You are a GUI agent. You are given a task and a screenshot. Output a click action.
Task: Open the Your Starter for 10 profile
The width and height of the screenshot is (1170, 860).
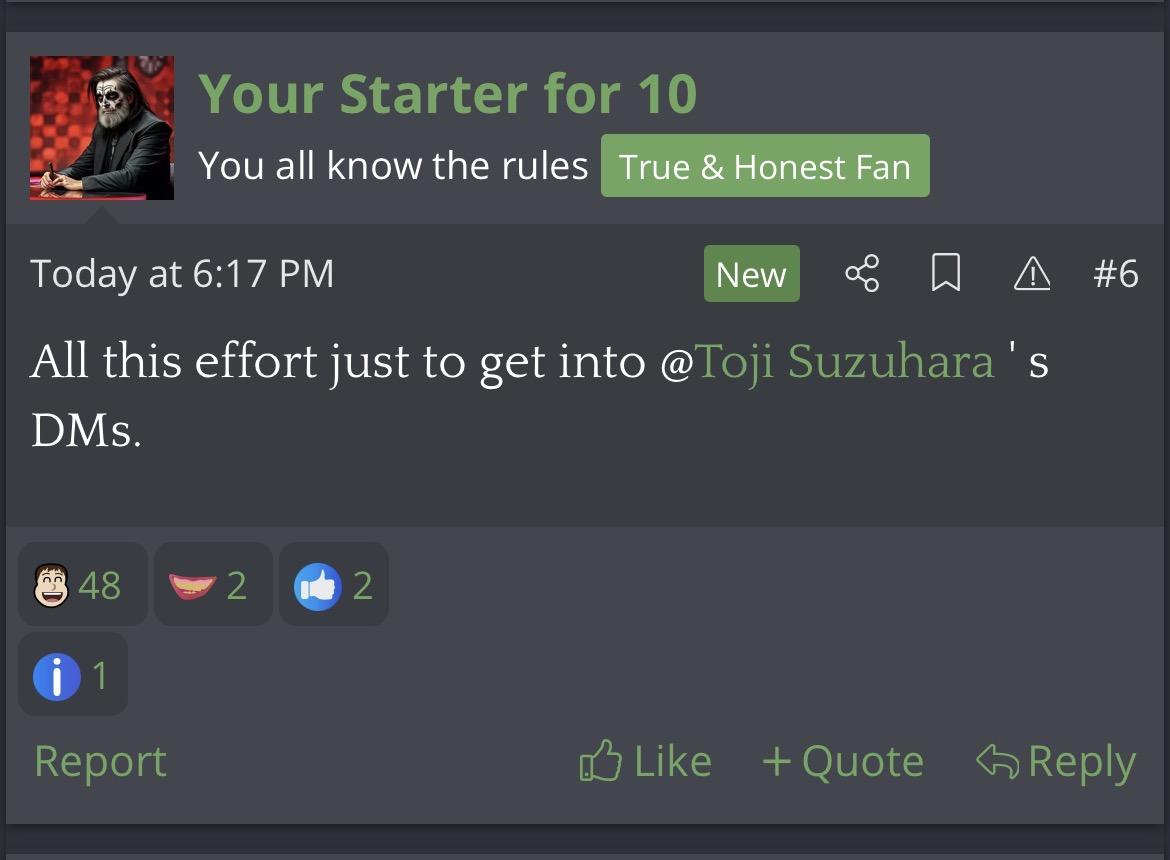pos(448,95)
